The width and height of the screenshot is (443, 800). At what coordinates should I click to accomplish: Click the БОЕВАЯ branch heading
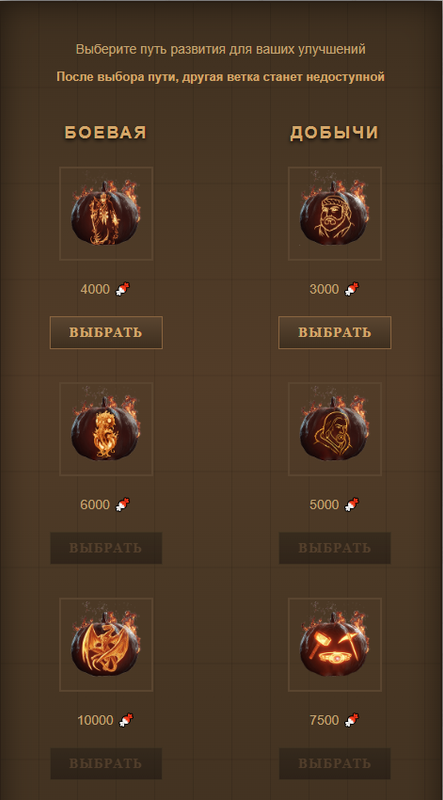pos(106,133)
